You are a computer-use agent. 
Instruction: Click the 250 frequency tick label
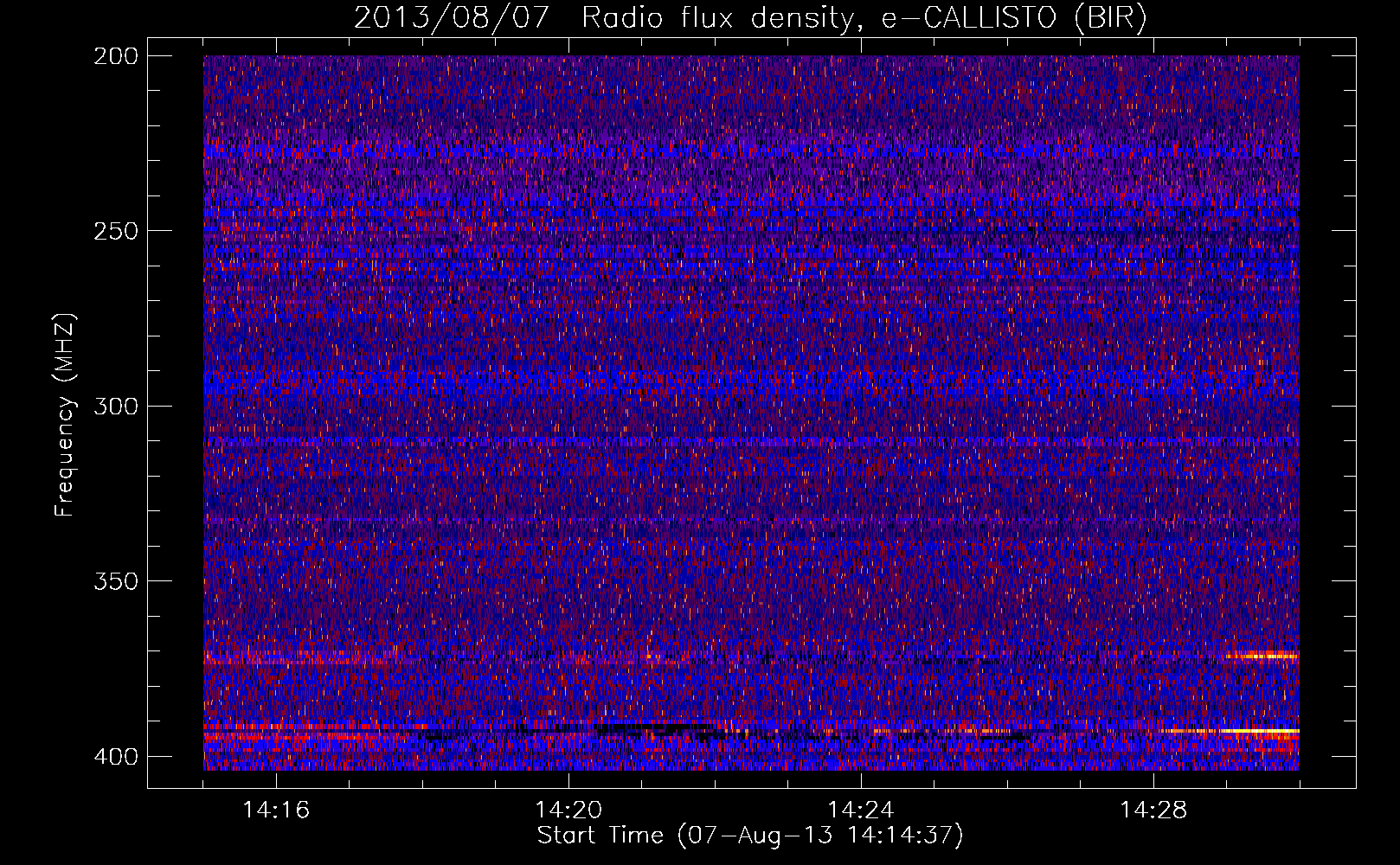tap(115, 231)
